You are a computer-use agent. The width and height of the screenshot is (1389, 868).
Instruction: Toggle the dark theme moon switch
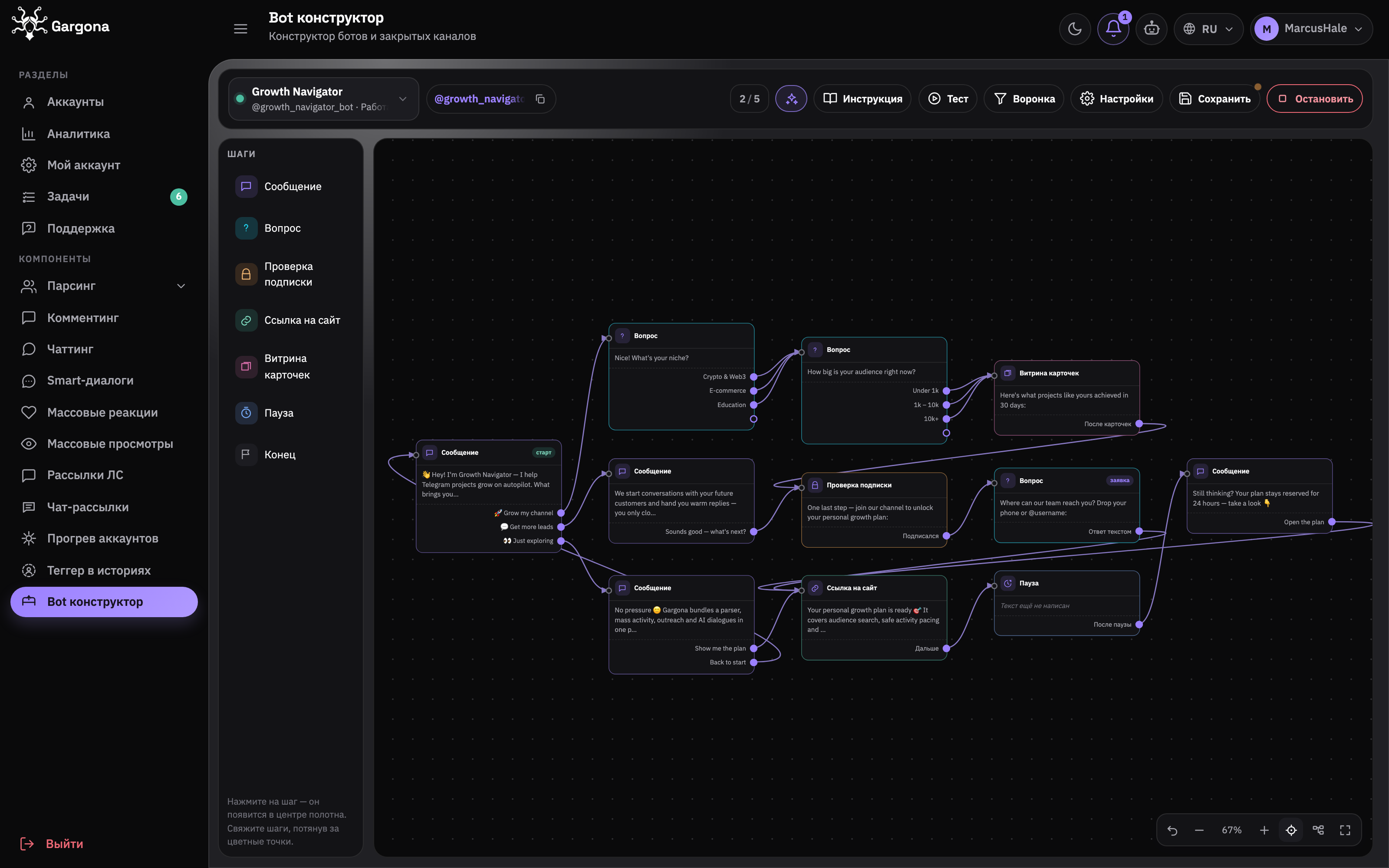coord(1074,29)
